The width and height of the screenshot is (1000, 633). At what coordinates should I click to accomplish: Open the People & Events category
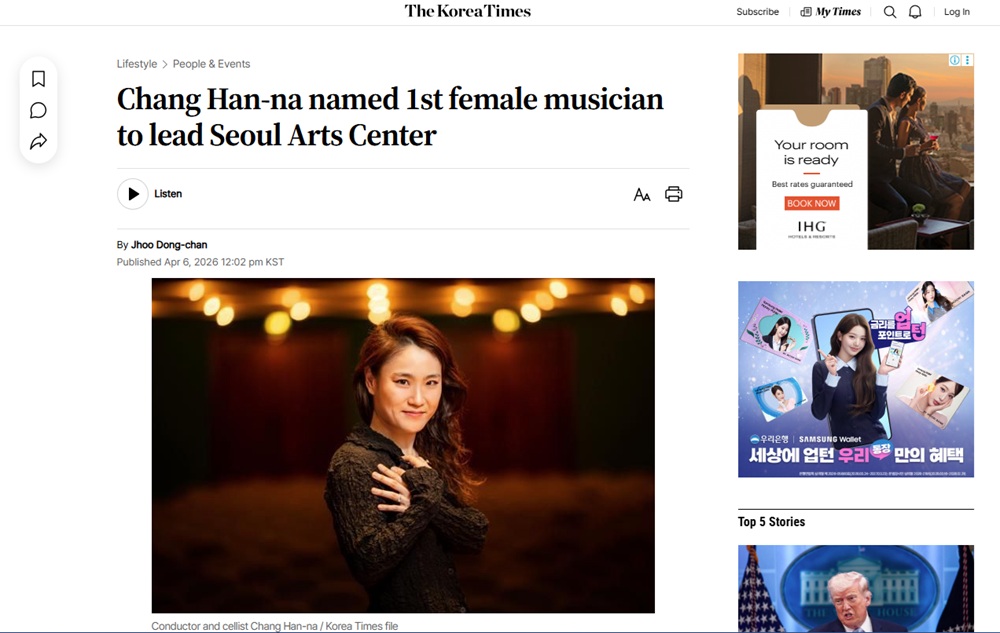(211, 64)
